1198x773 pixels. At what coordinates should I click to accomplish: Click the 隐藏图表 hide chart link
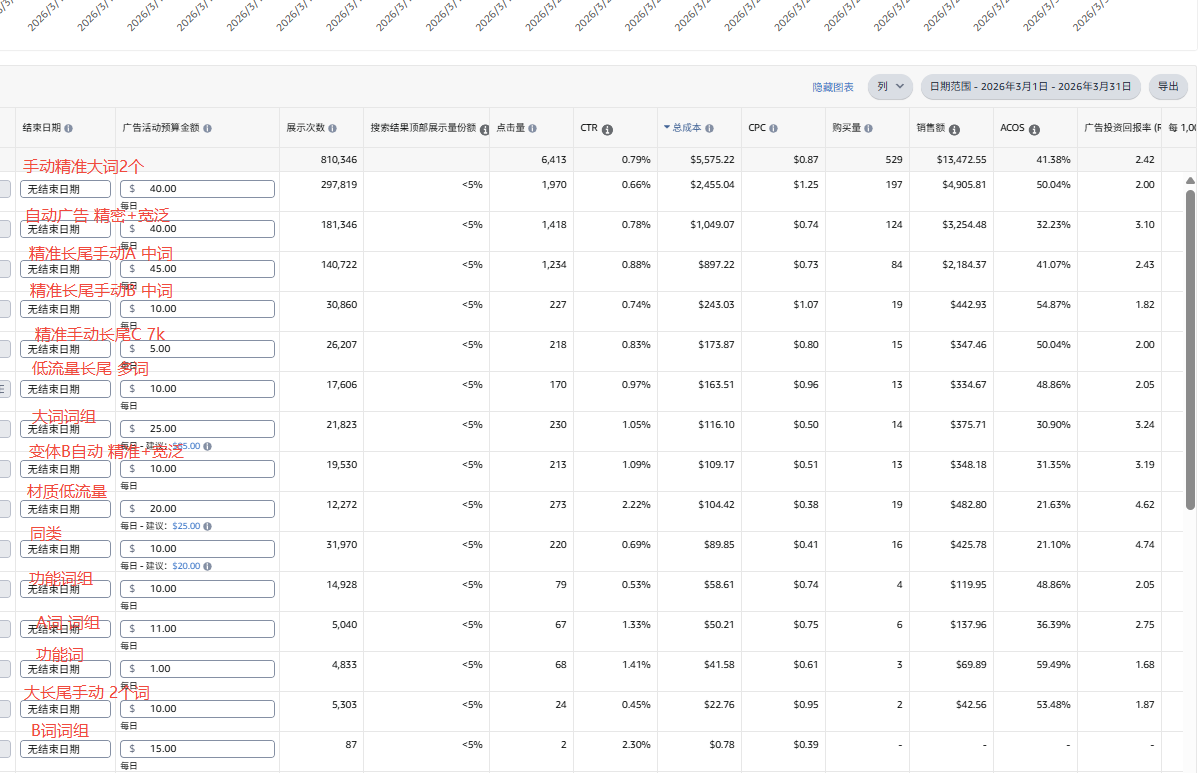833,88
